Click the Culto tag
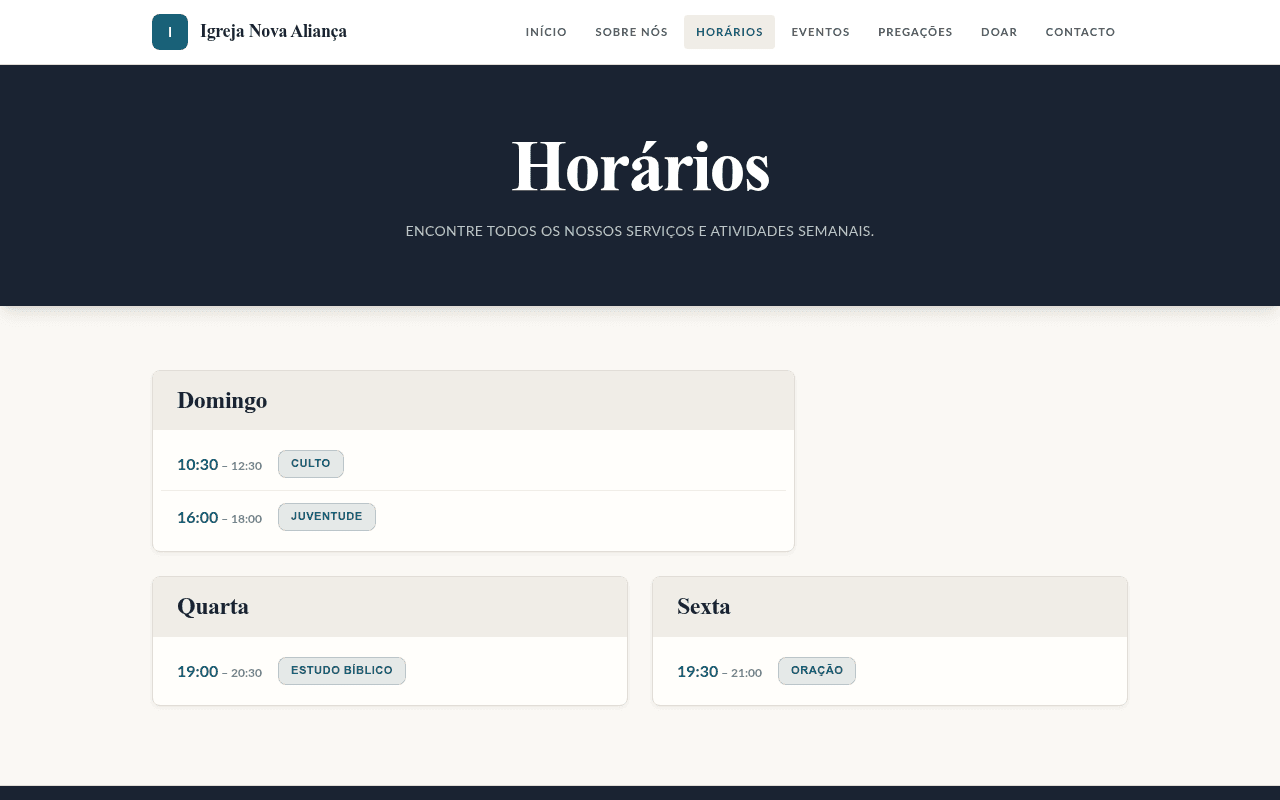The height and width of the screenshot is (800, 1280). click(311, 464)
